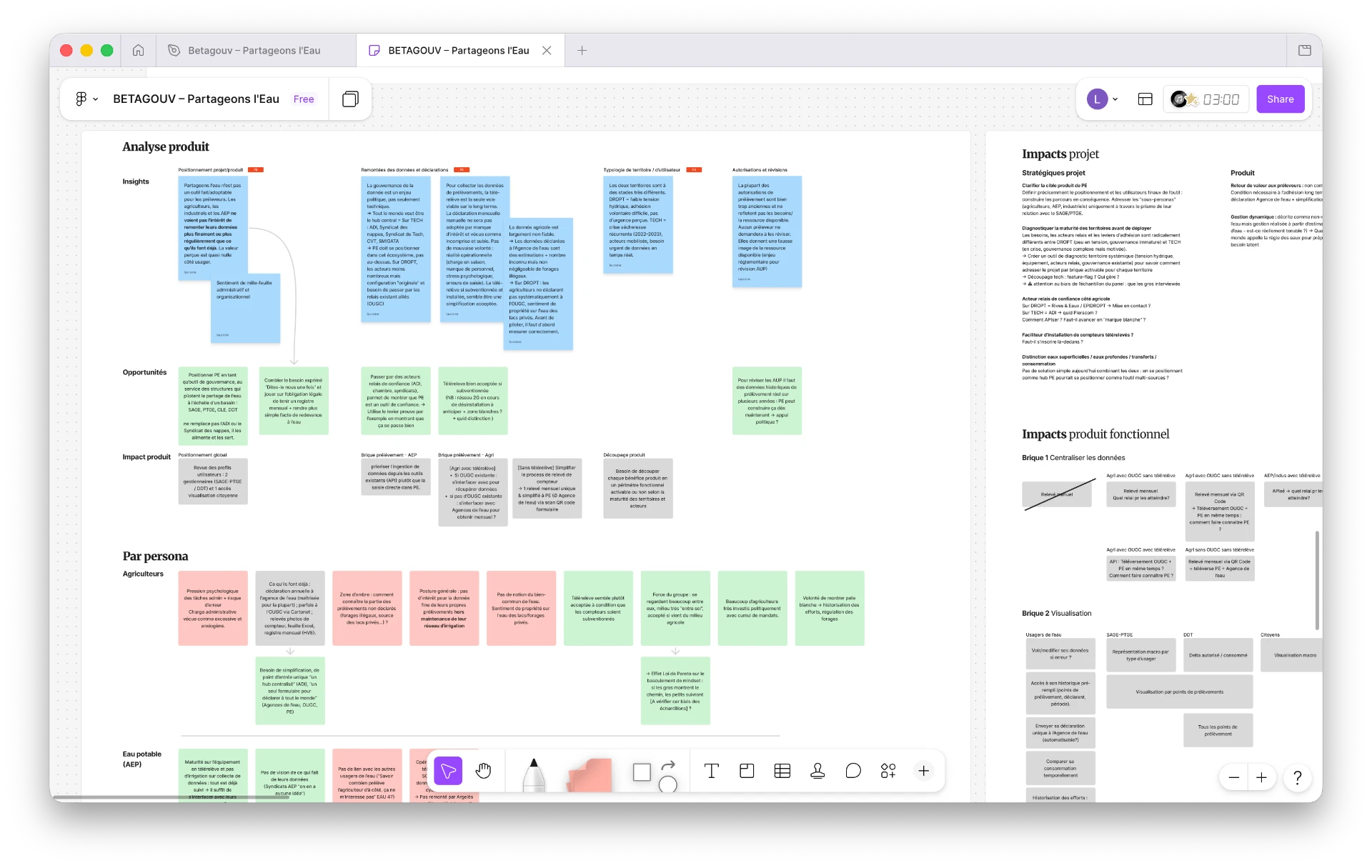Open the Stamp tool
The height and width of the screenshot is (868, 1372).
tap(817, 771)
